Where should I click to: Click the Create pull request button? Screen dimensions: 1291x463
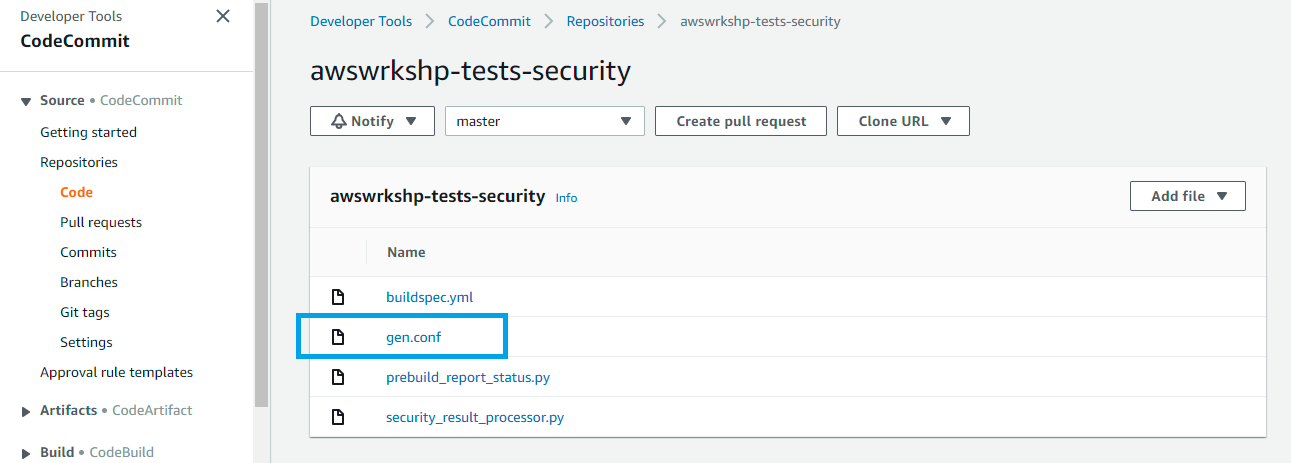click(741, 121)
